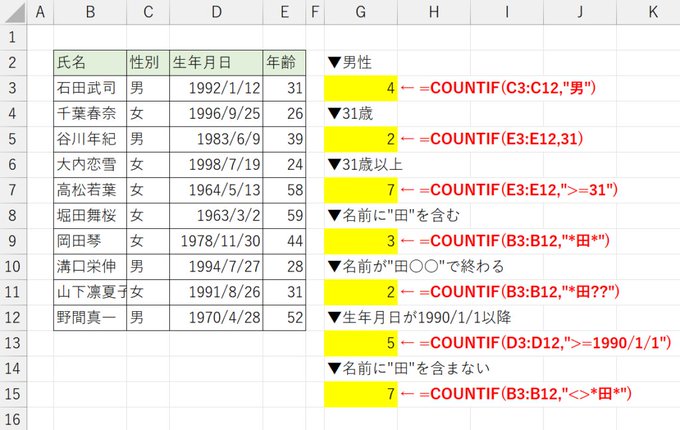Select age cell showing 39
Viewport: 680px width, 430px height.
pyautogui.click(x=284, y=139)
